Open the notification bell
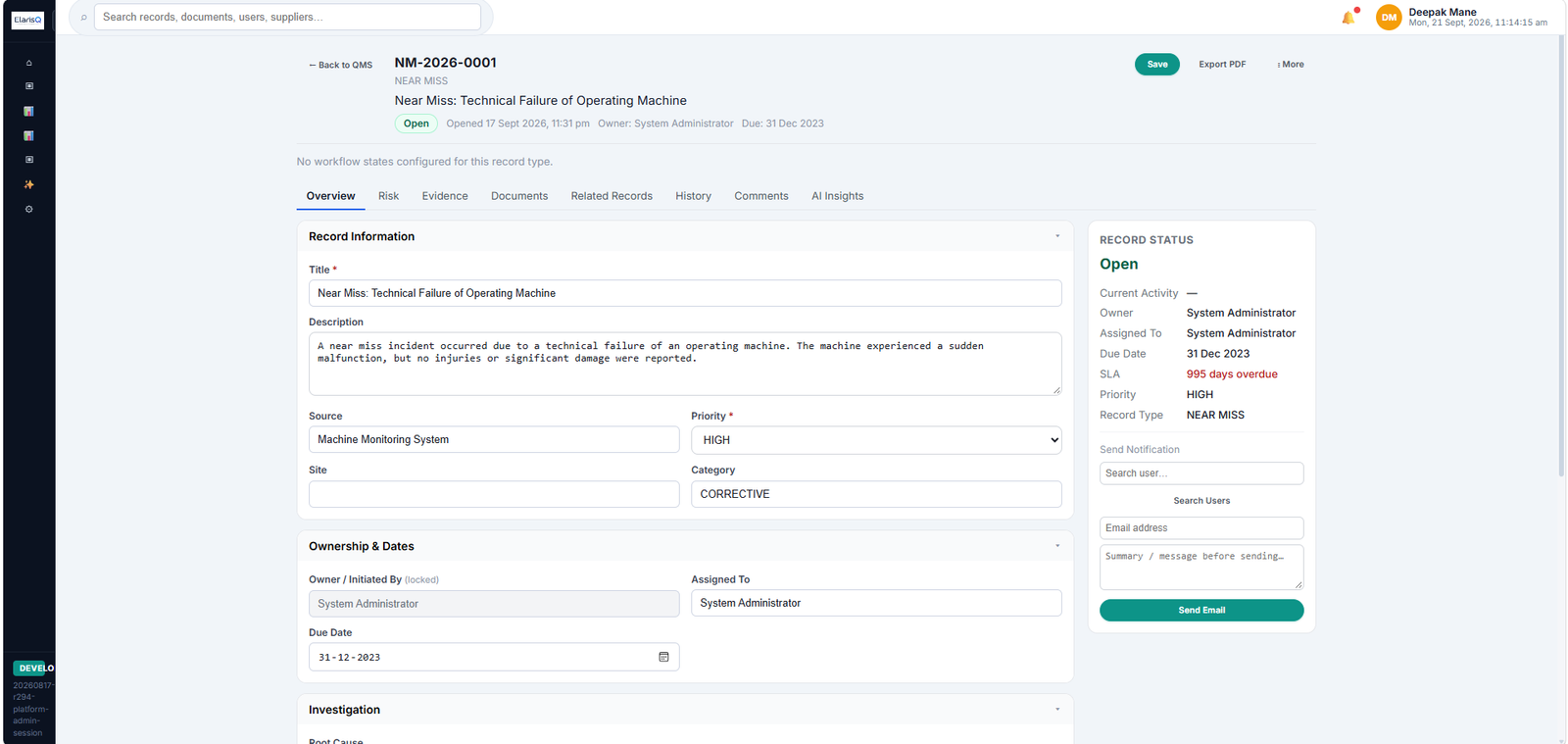The width and height of the screenshot is (1568, 744). pyautogui.click(x=1348, y=17)
